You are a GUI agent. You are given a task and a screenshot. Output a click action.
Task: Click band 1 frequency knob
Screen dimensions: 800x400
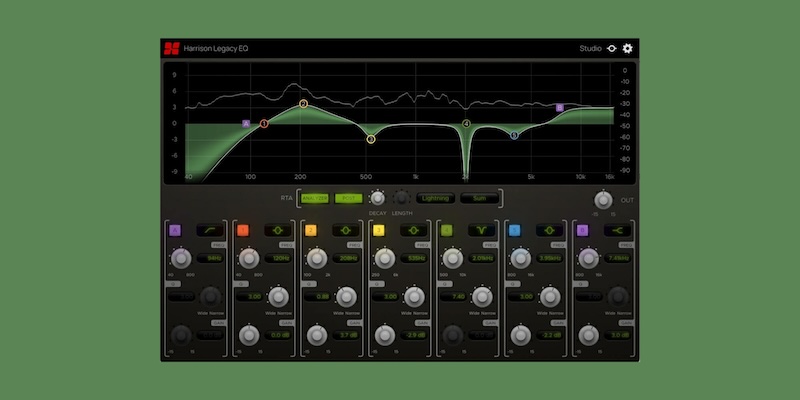[x=249, y=259]
